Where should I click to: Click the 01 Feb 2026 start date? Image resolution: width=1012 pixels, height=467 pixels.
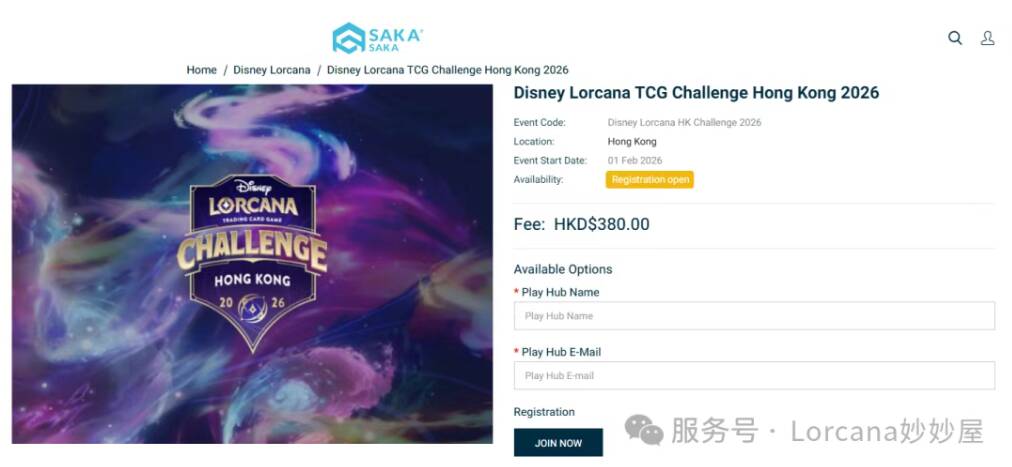(635, 161)
